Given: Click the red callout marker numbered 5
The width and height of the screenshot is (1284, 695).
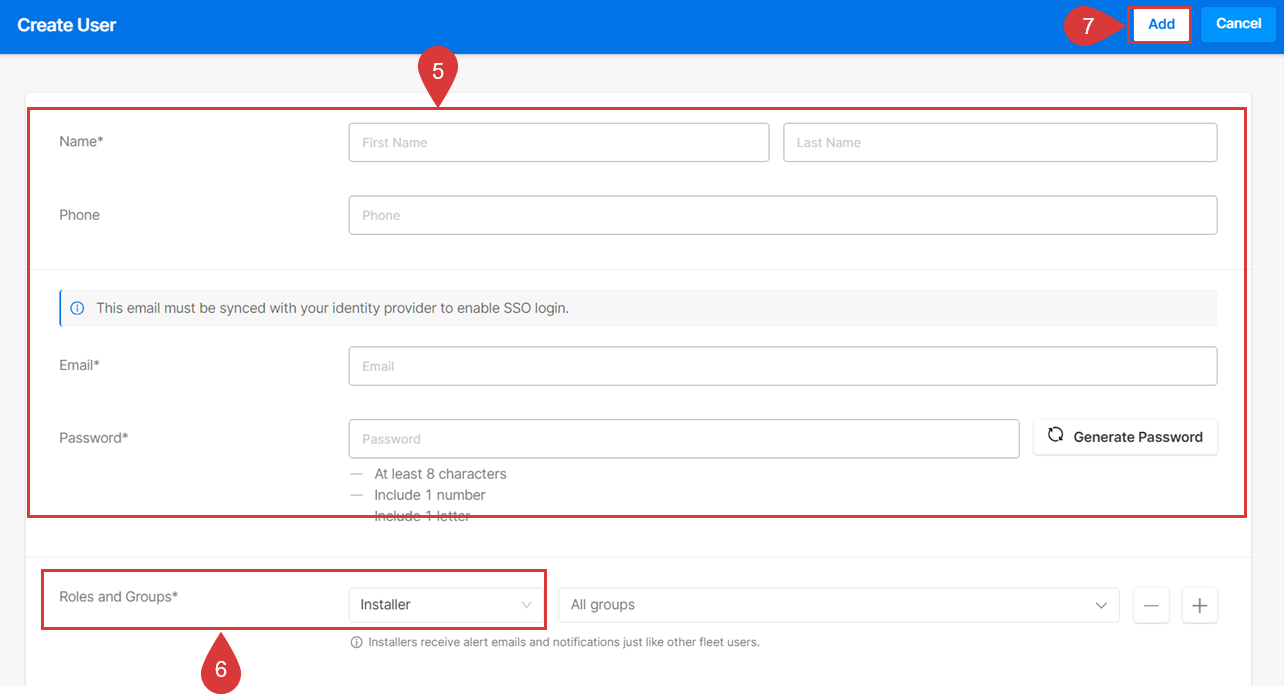Looking at the screenshot, I should click(438, 74).
